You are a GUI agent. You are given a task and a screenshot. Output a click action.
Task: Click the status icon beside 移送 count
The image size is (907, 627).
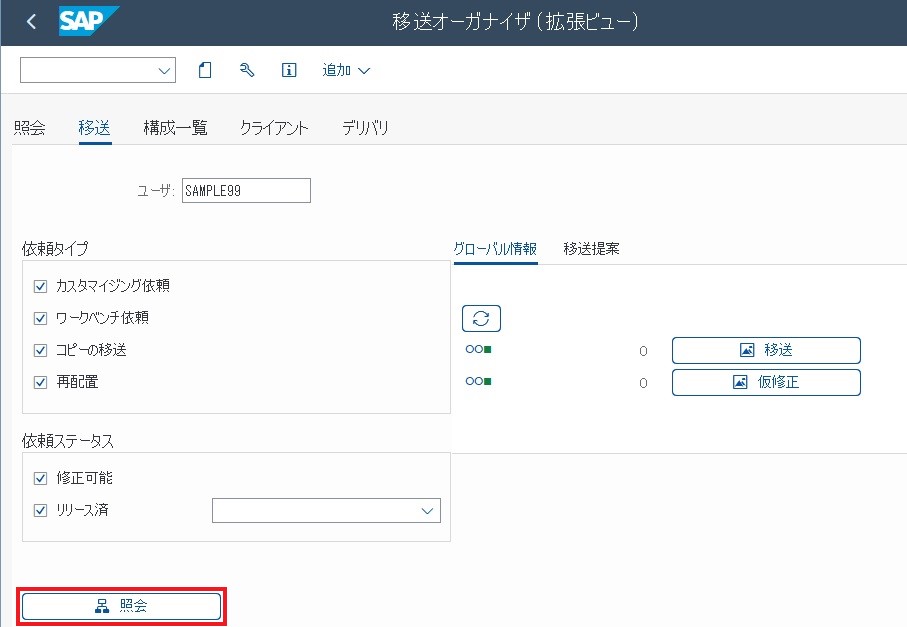479,350
